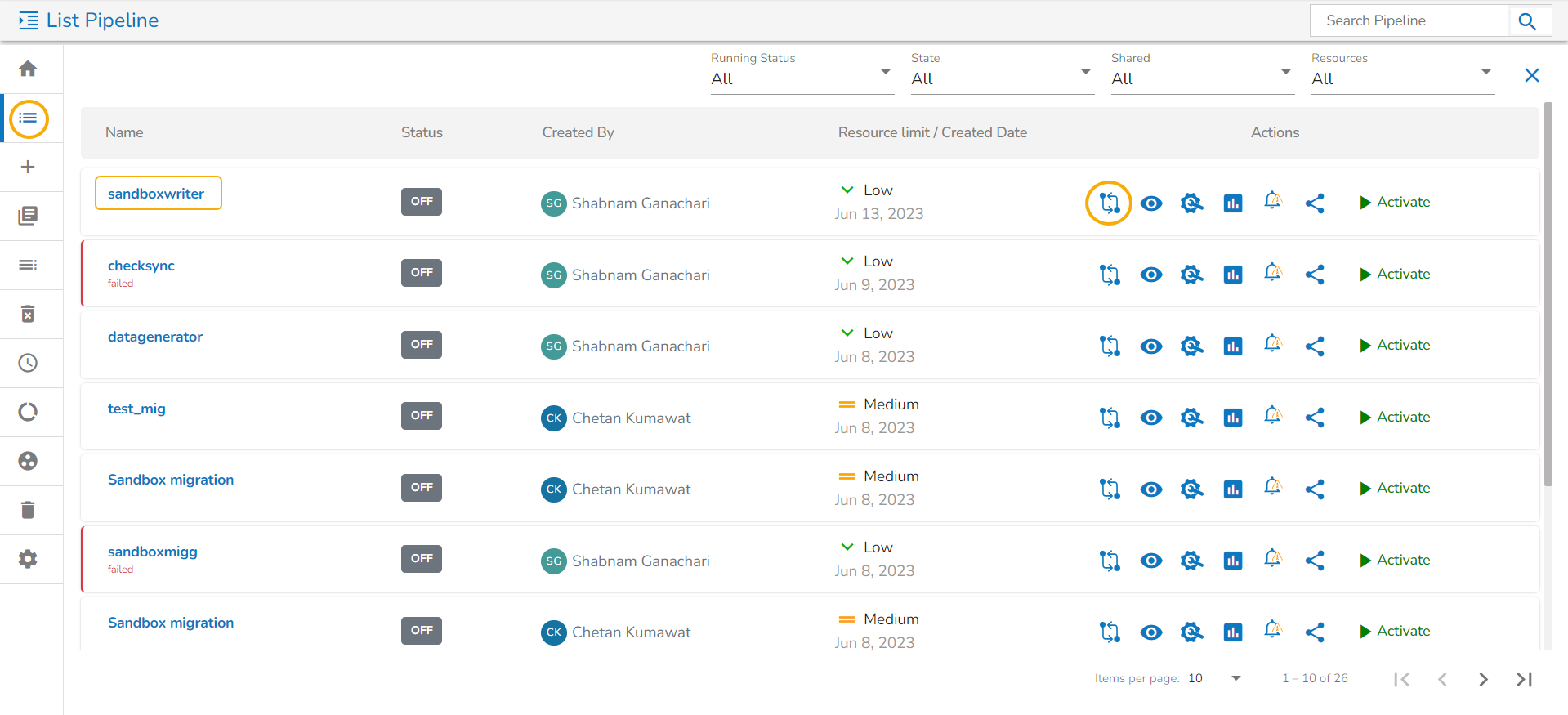Click the push/pull icon for sandboxwriter
The width and height of the screenshot is (1568, 715).
coord(1109,203)
